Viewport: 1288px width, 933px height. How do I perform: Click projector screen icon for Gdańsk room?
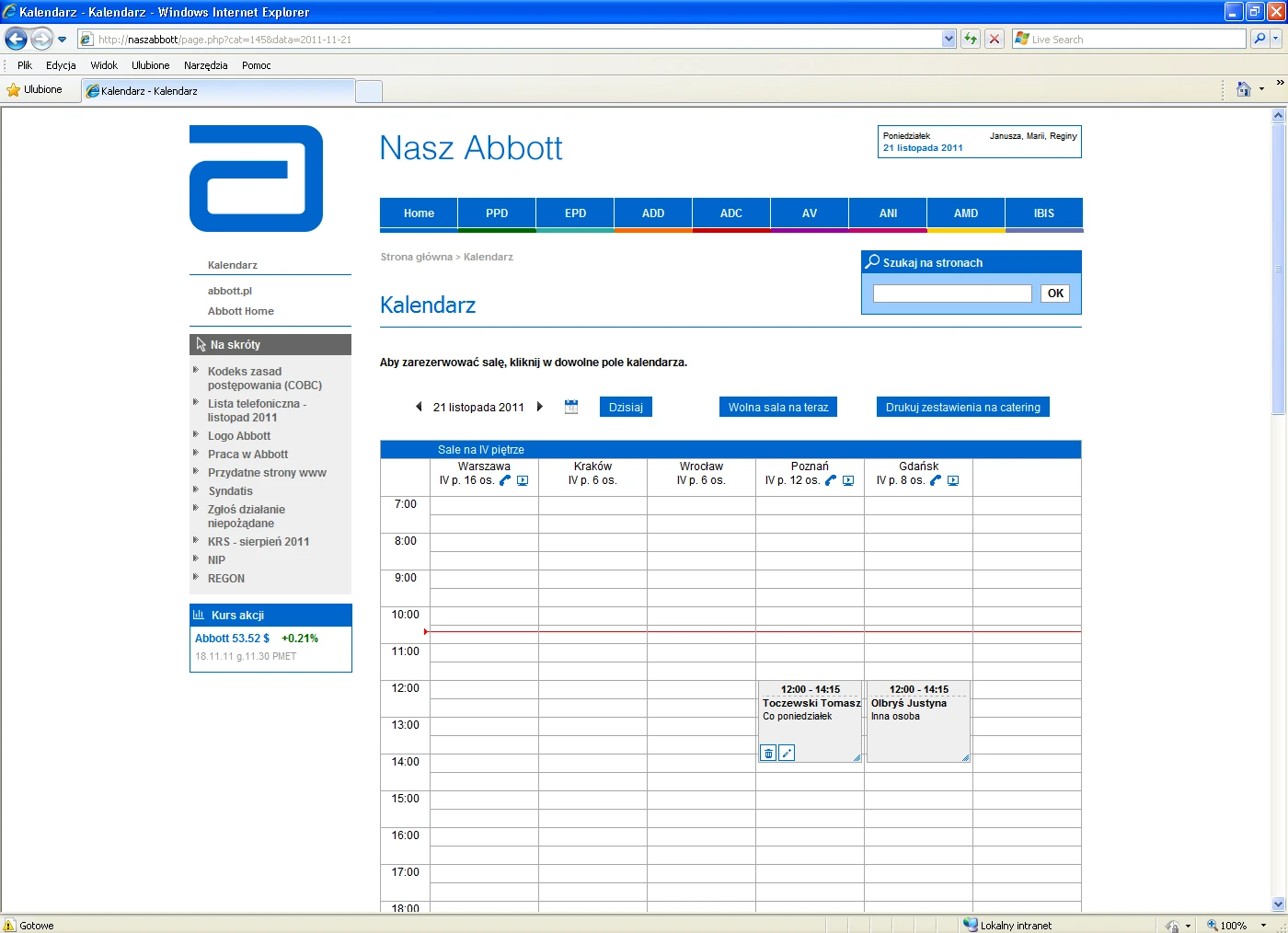tap(953, 480)
